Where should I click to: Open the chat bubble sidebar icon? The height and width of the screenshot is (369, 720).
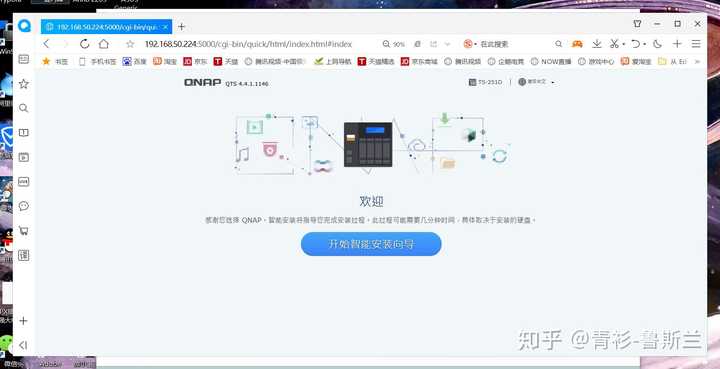pos(23,206)
